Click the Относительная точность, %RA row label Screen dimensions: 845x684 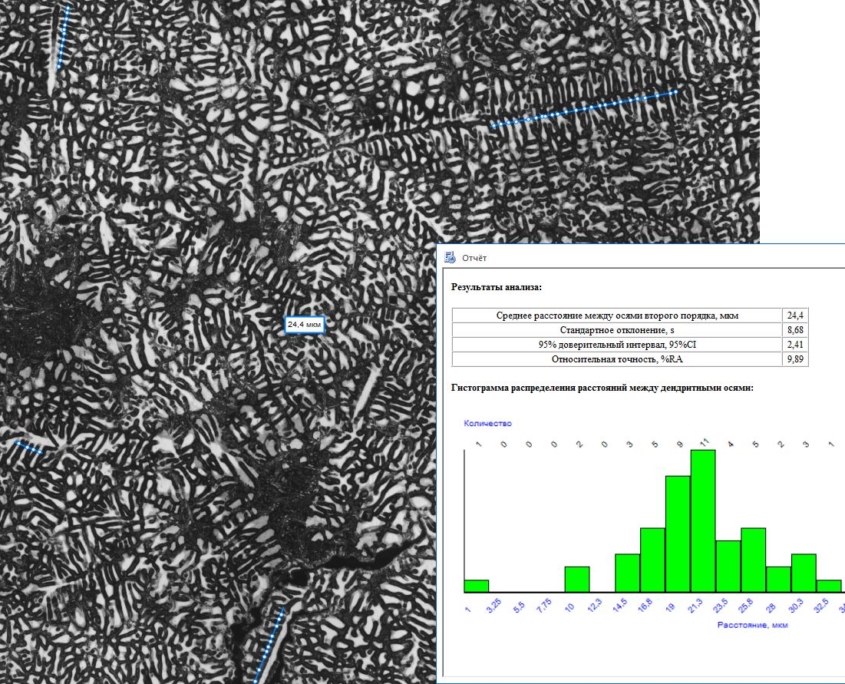click(617, 359)
